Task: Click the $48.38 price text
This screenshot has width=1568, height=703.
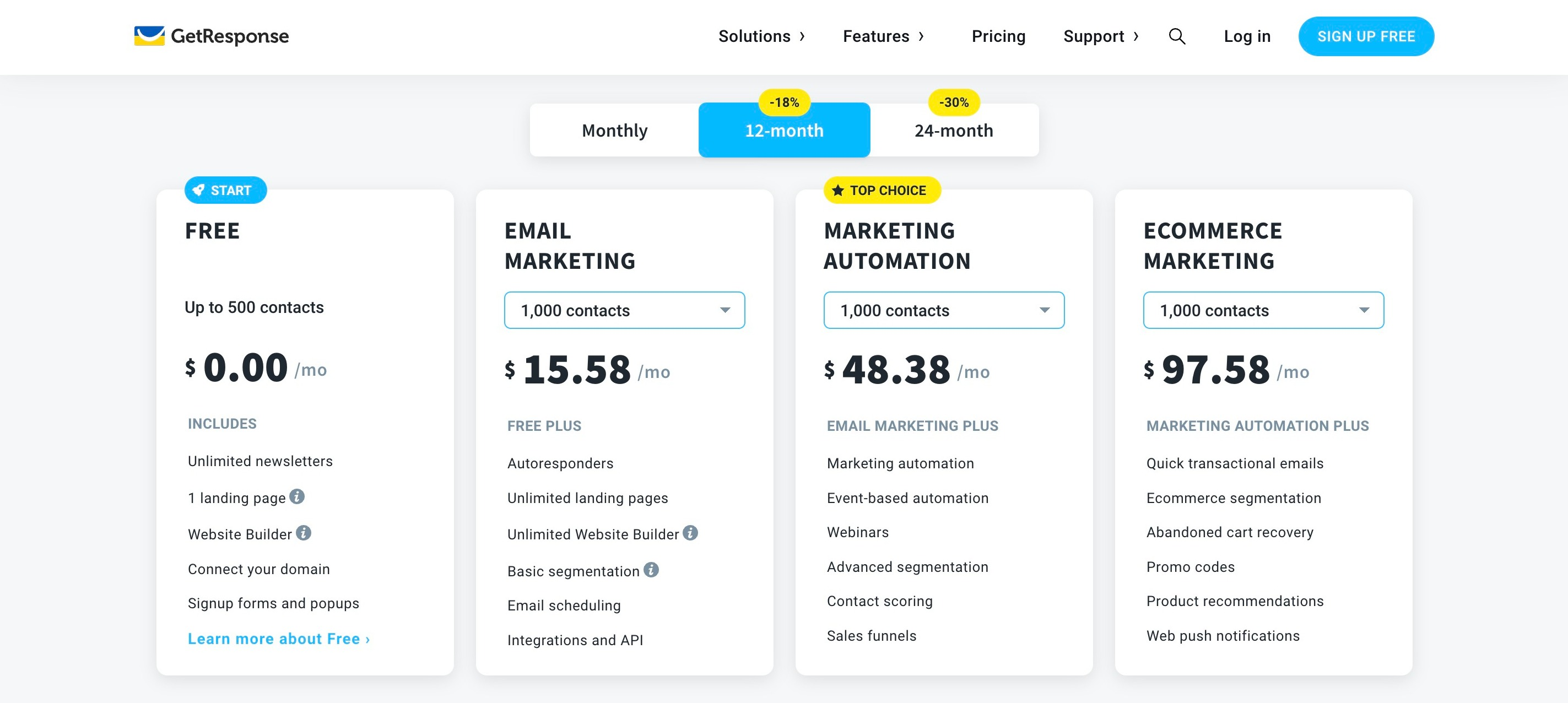Action: click(907, 370)
